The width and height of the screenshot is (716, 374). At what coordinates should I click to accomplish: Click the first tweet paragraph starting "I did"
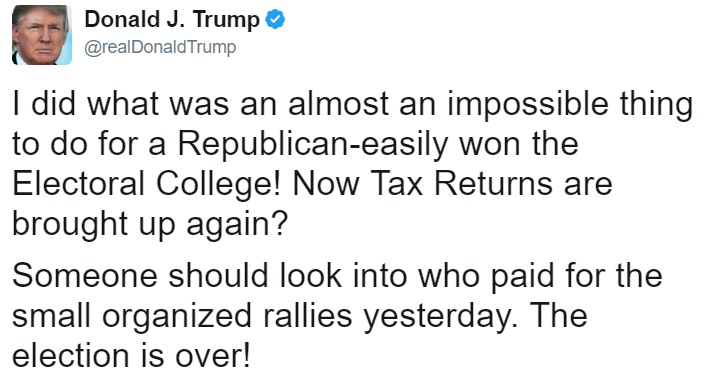point(352,164)
